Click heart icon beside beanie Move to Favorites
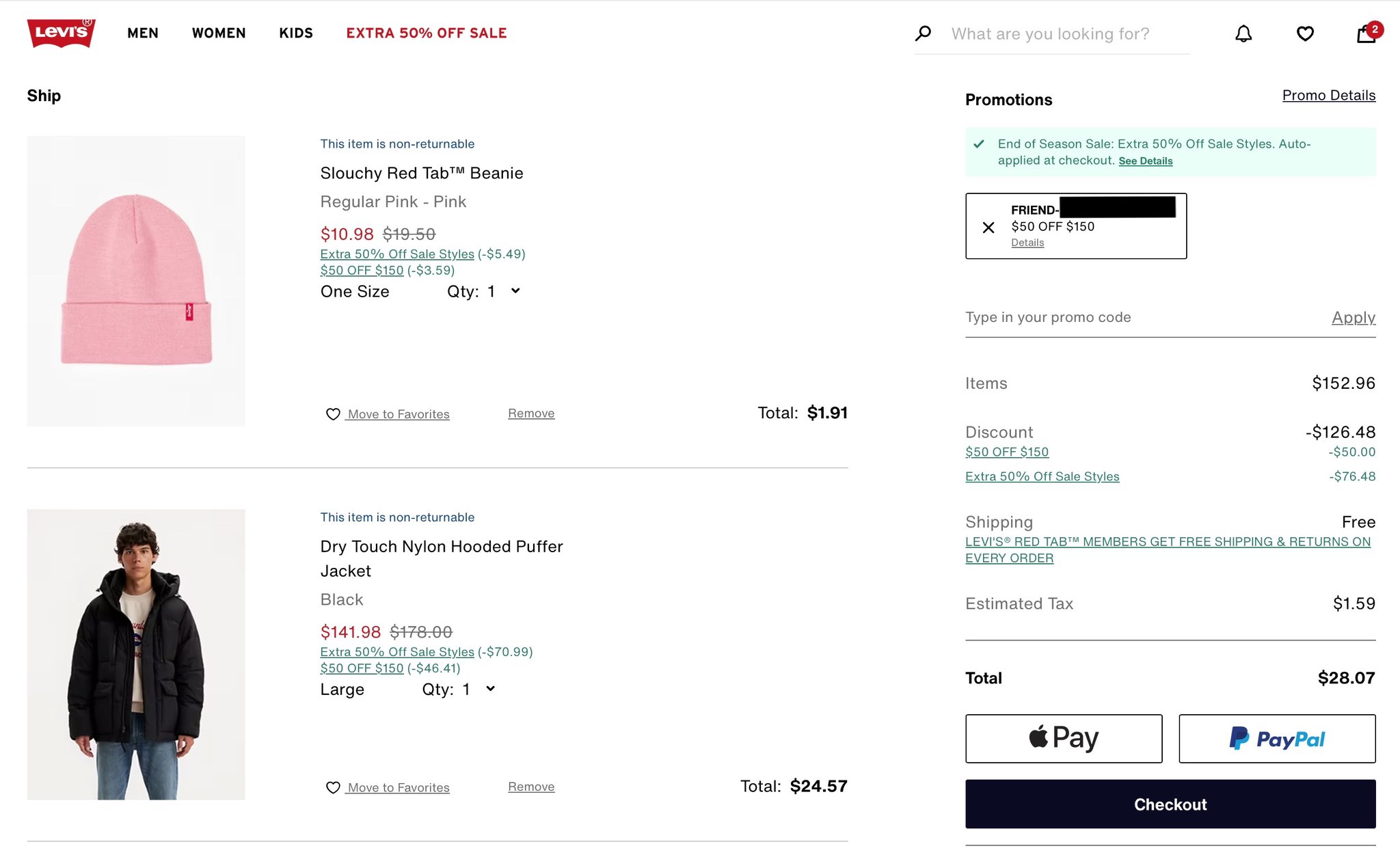The image size is (1400, 857). (333, 414)
